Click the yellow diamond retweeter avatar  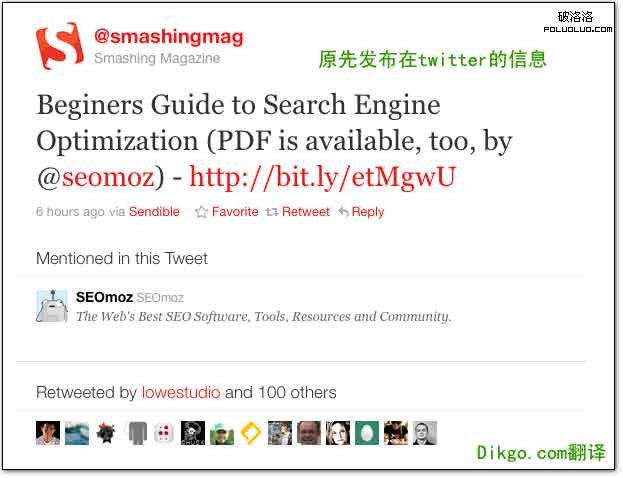[x=251, y=433]
